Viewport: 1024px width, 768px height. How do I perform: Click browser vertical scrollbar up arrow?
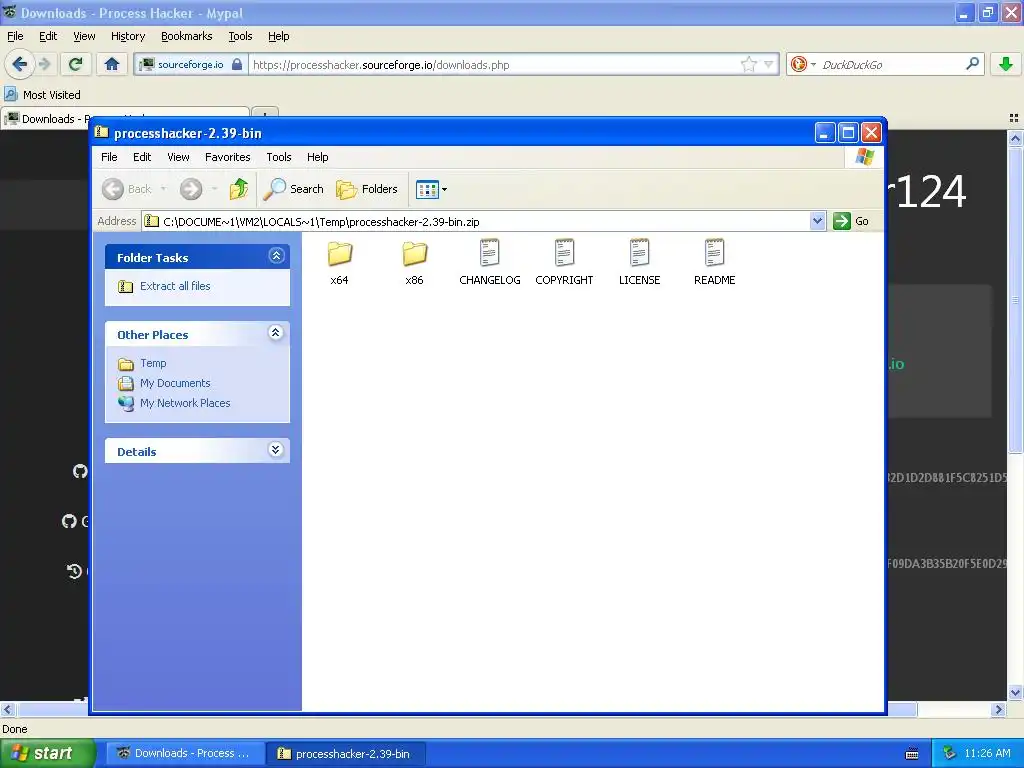tap(1015, 138)
